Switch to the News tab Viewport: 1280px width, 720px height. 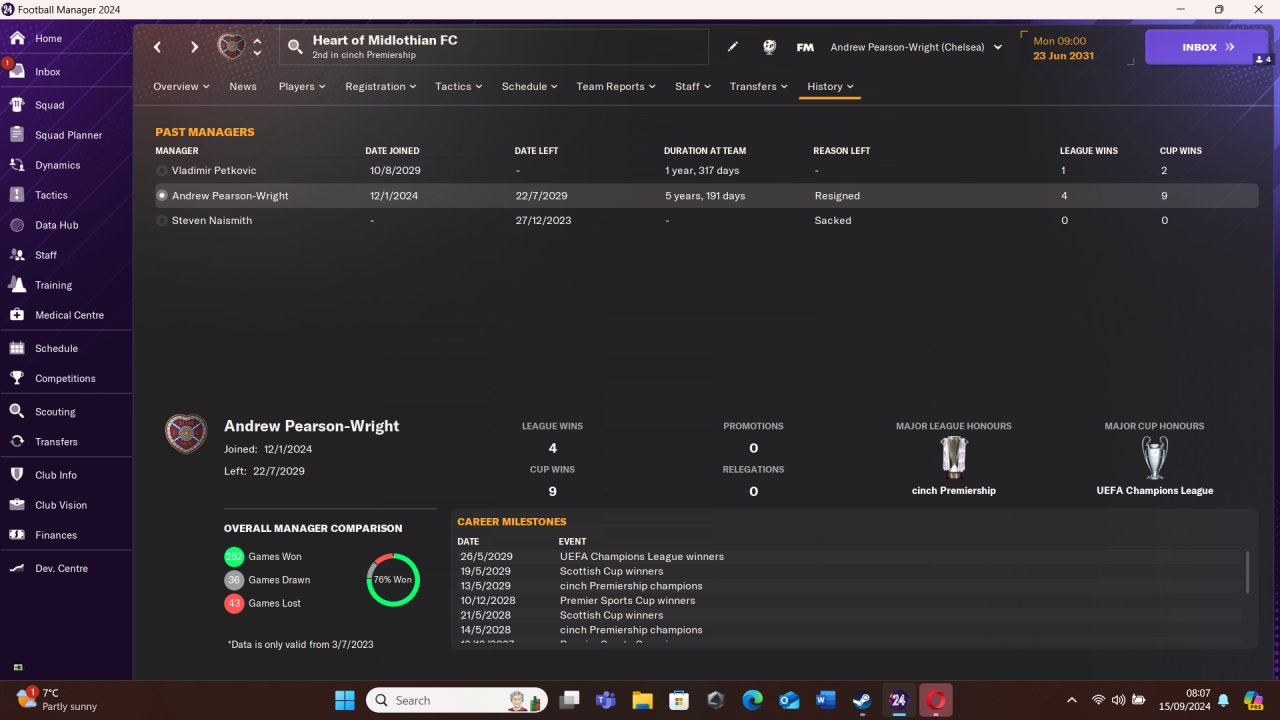click(243, 87)
